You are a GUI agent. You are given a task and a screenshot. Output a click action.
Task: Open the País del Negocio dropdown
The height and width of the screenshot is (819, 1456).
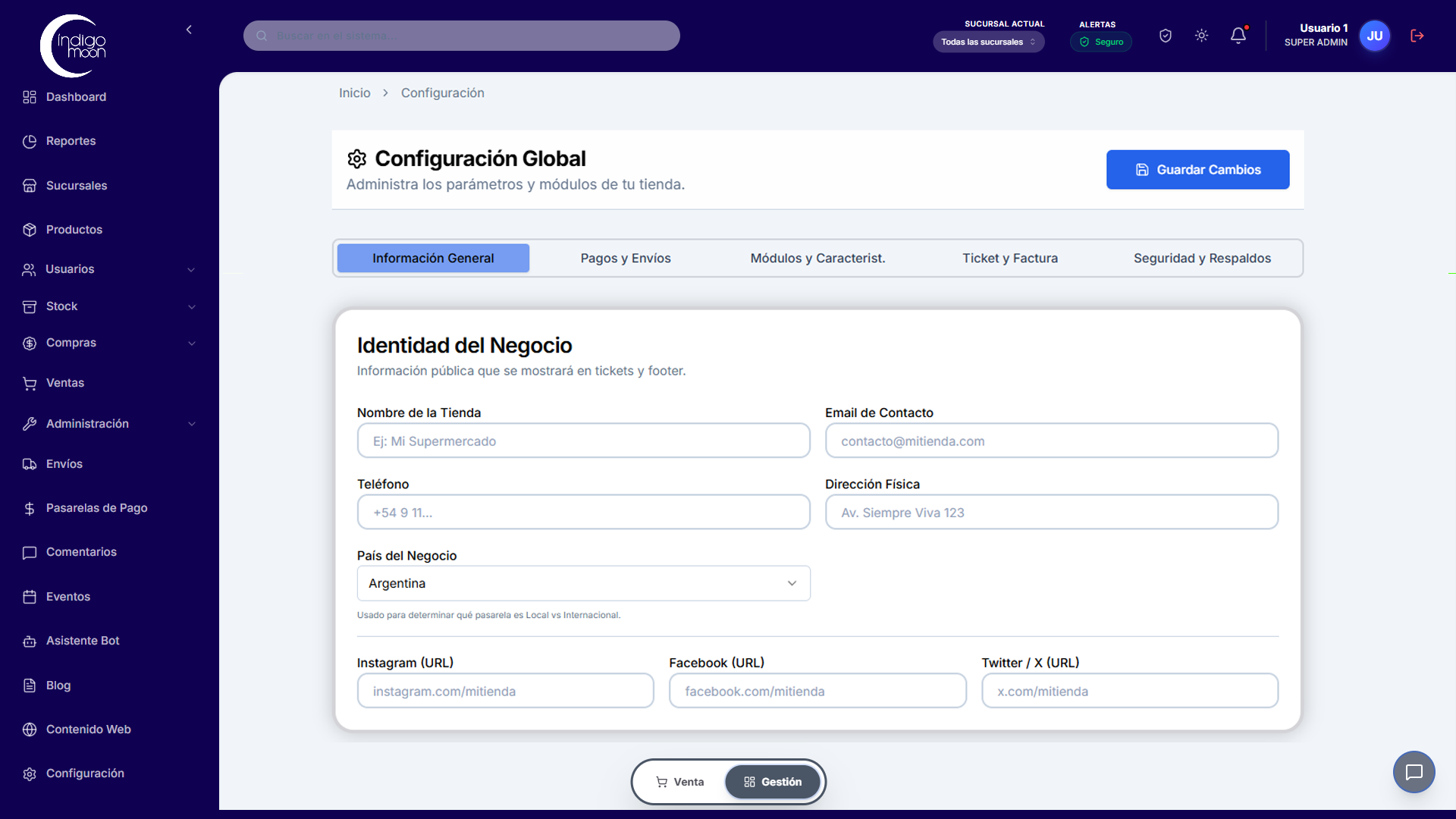tap(582, 583)
